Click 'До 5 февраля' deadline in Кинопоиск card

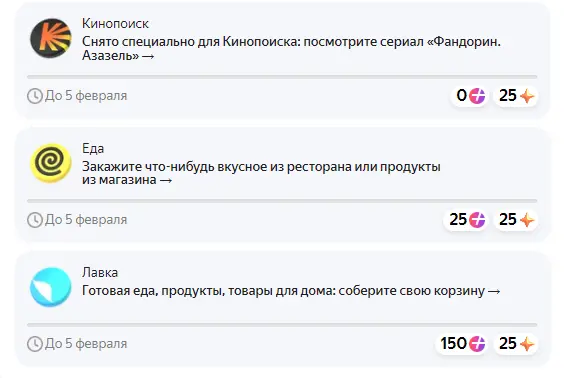tap(86, 96)
